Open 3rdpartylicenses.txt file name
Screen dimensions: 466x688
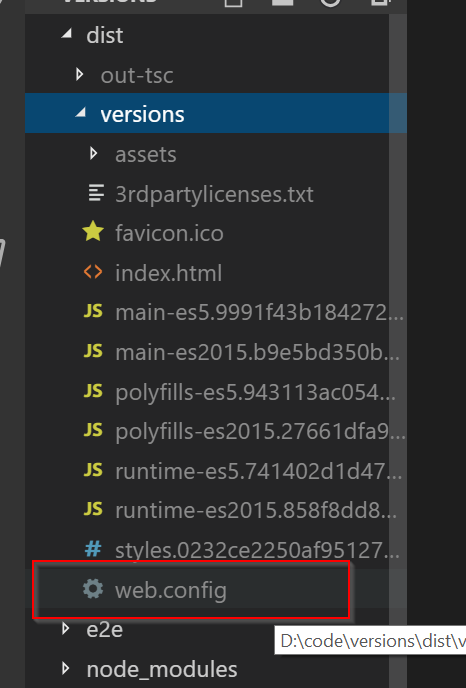(214, 194)
